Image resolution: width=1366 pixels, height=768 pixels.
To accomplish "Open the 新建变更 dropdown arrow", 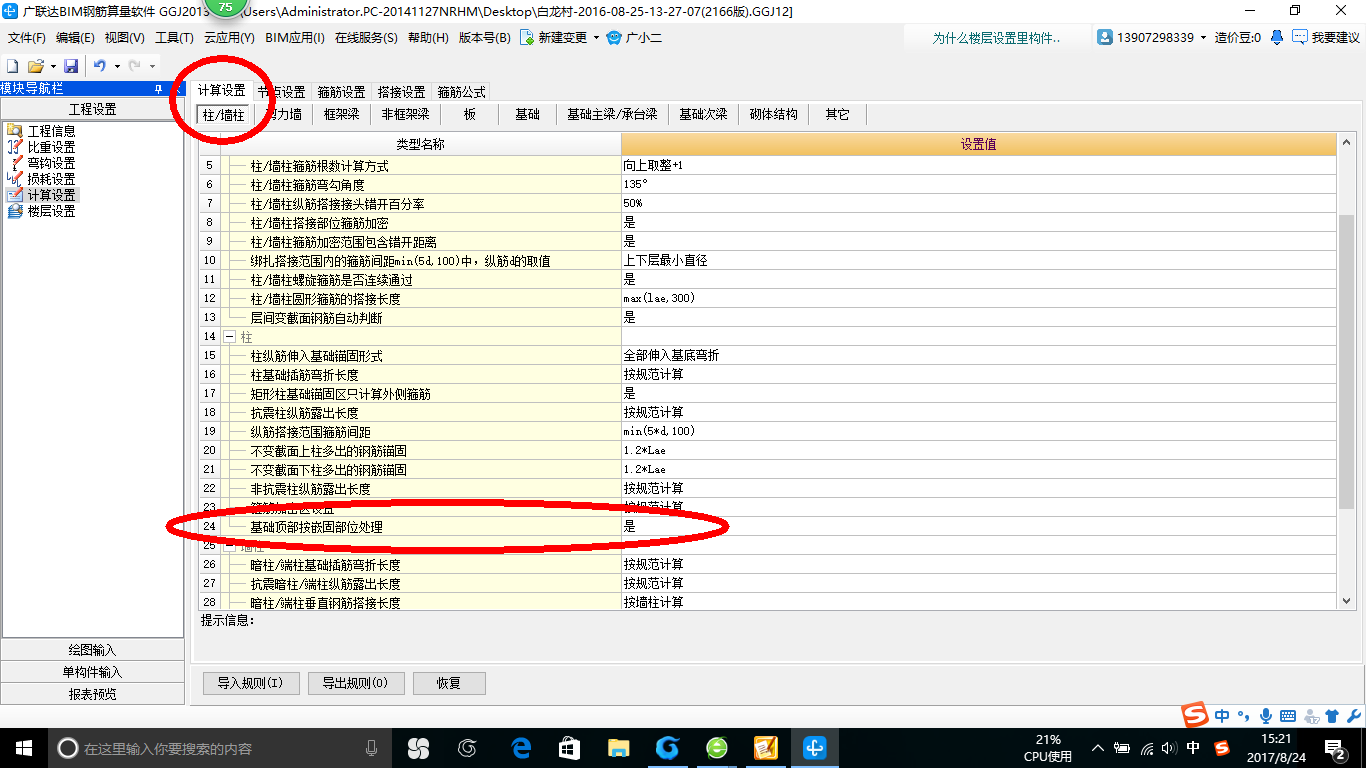I will click(x=596, y=38).
